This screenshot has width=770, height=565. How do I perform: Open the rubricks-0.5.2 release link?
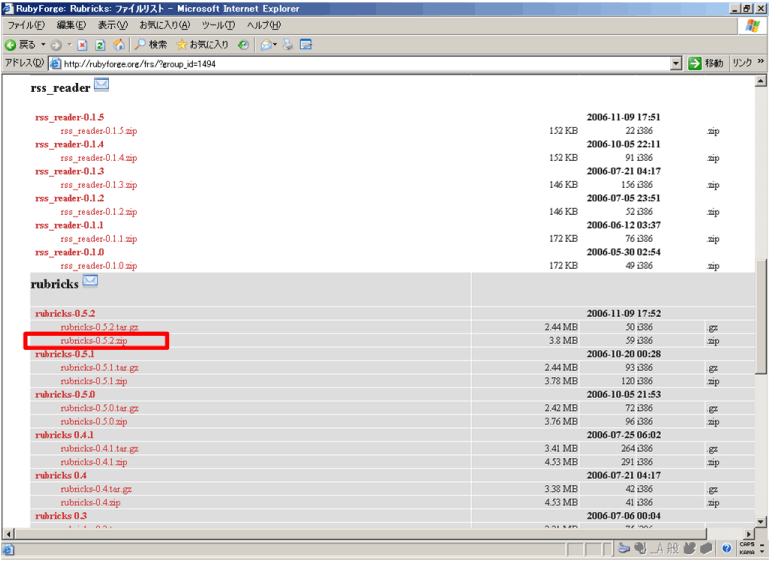tap(65, 313)
